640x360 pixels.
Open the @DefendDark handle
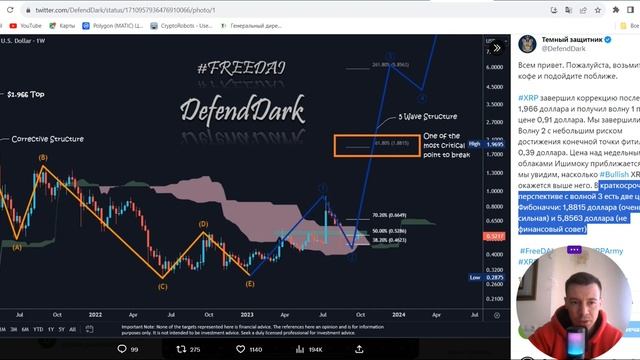tap(563, 49)
